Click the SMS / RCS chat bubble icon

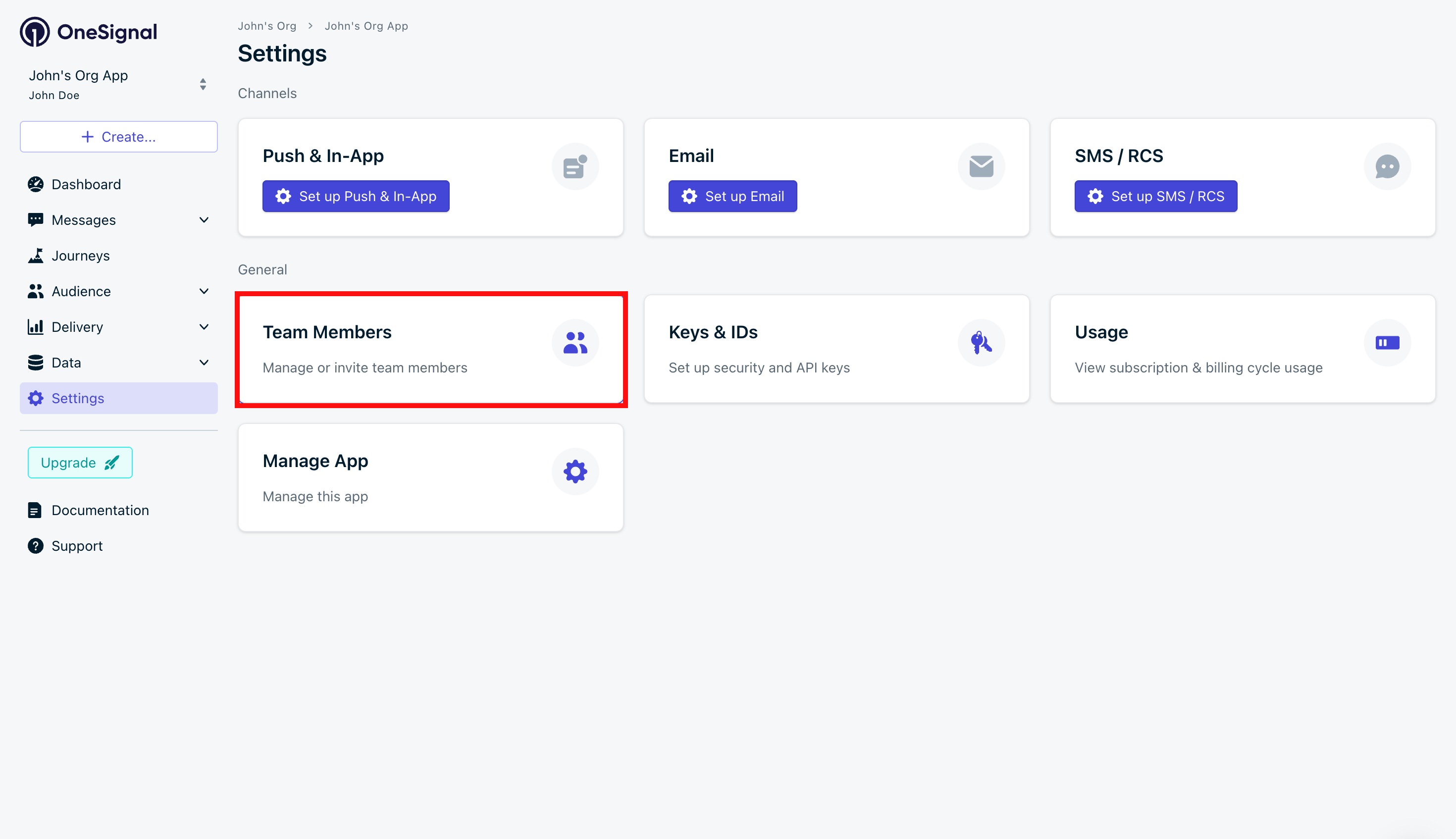pyautogui.click(x=1387, y=166)
